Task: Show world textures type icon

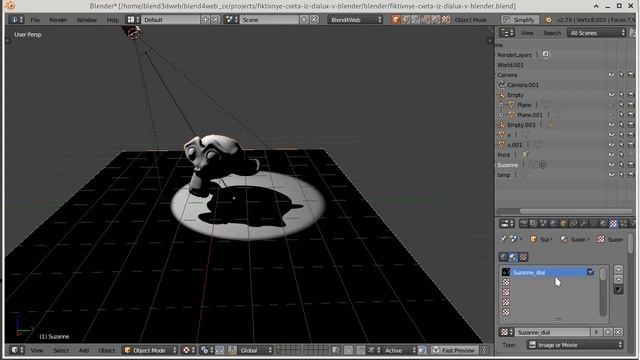Action: [503, 257]
